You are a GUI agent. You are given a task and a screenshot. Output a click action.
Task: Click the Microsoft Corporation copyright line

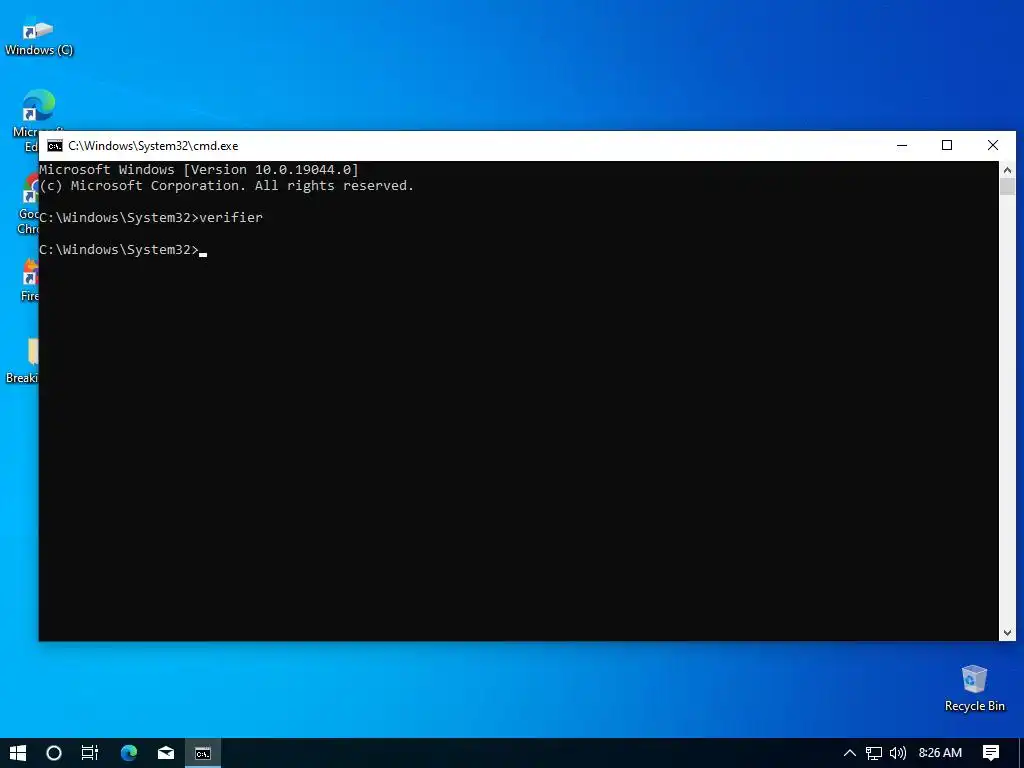226,186
